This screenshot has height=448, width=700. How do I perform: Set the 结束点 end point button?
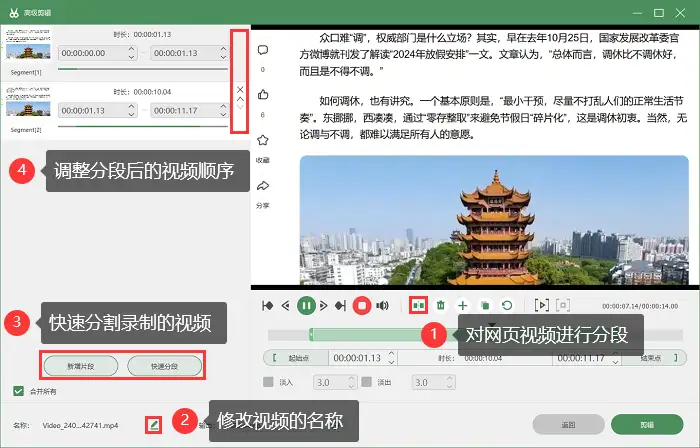pos(654,358)
